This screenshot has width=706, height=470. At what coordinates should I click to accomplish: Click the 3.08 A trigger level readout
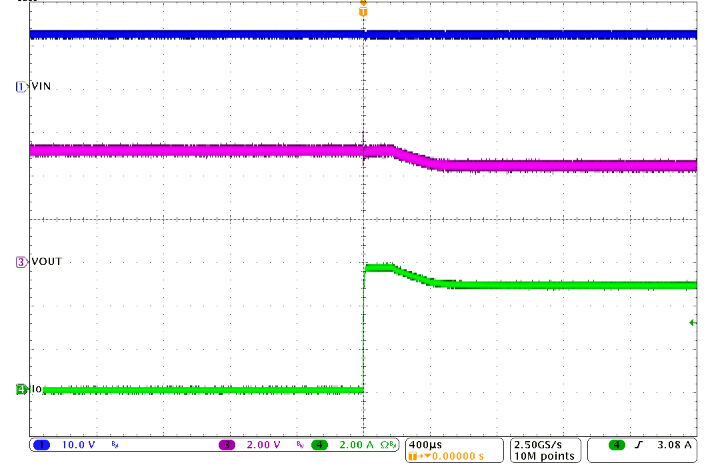pyautogui.click(x=674, y=443)
